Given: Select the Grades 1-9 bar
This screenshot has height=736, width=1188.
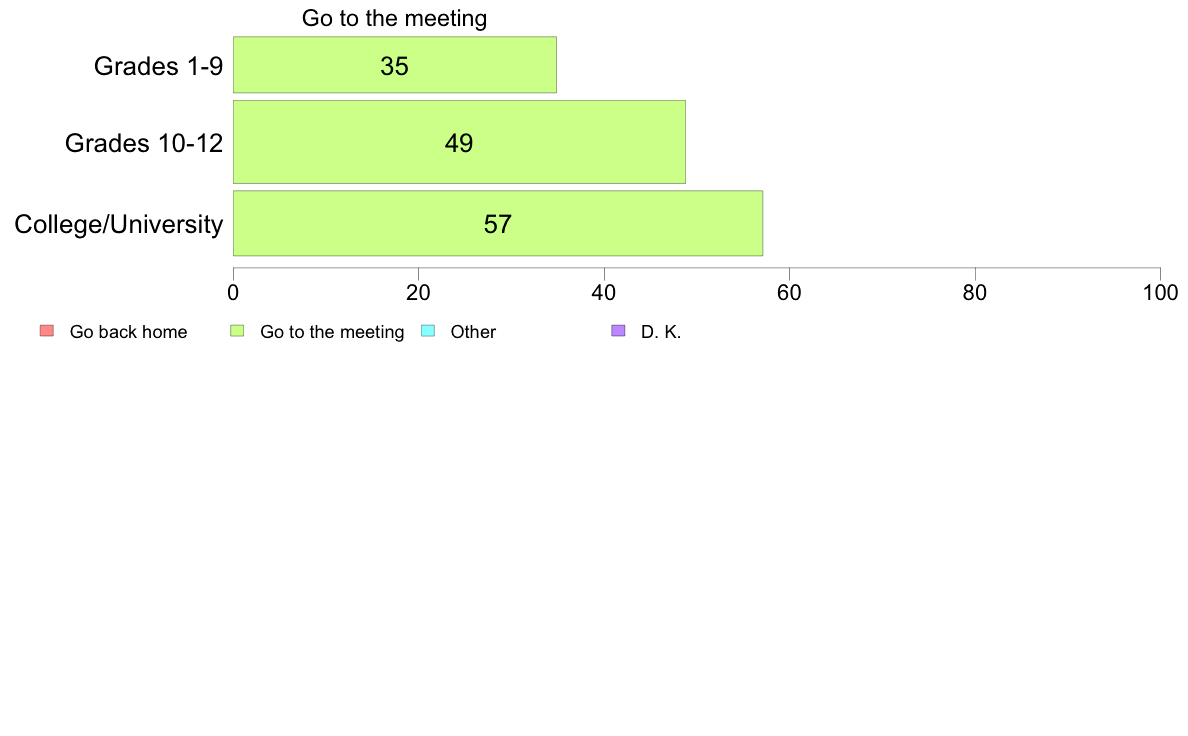Looking at the screenshot, I should click(395, 65).
